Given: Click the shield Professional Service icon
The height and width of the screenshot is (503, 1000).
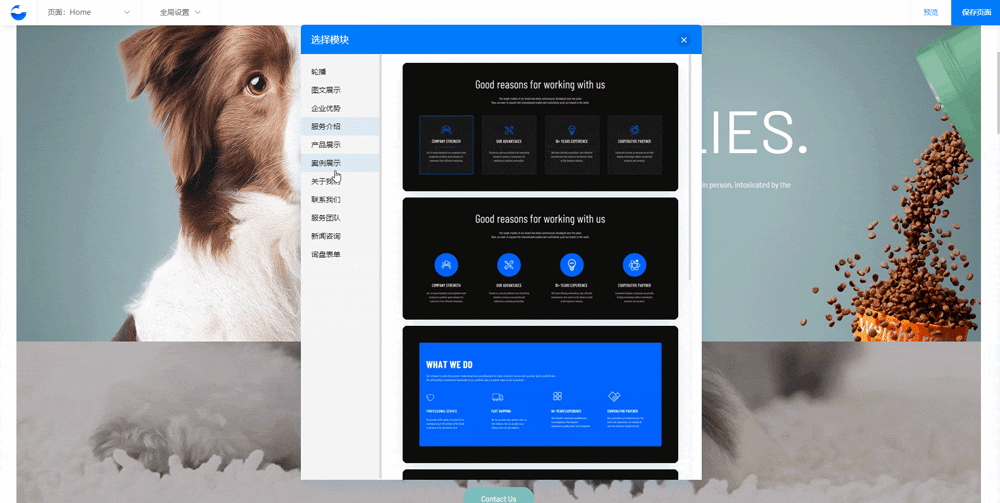Looking at the screenshot, I should 430,397.
